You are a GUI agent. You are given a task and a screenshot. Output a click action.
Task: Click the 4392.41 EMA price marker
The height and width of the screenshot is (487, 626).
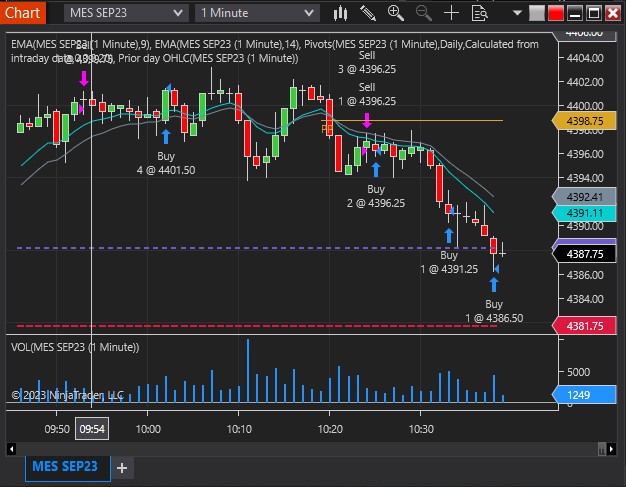[x=584, y=197]
